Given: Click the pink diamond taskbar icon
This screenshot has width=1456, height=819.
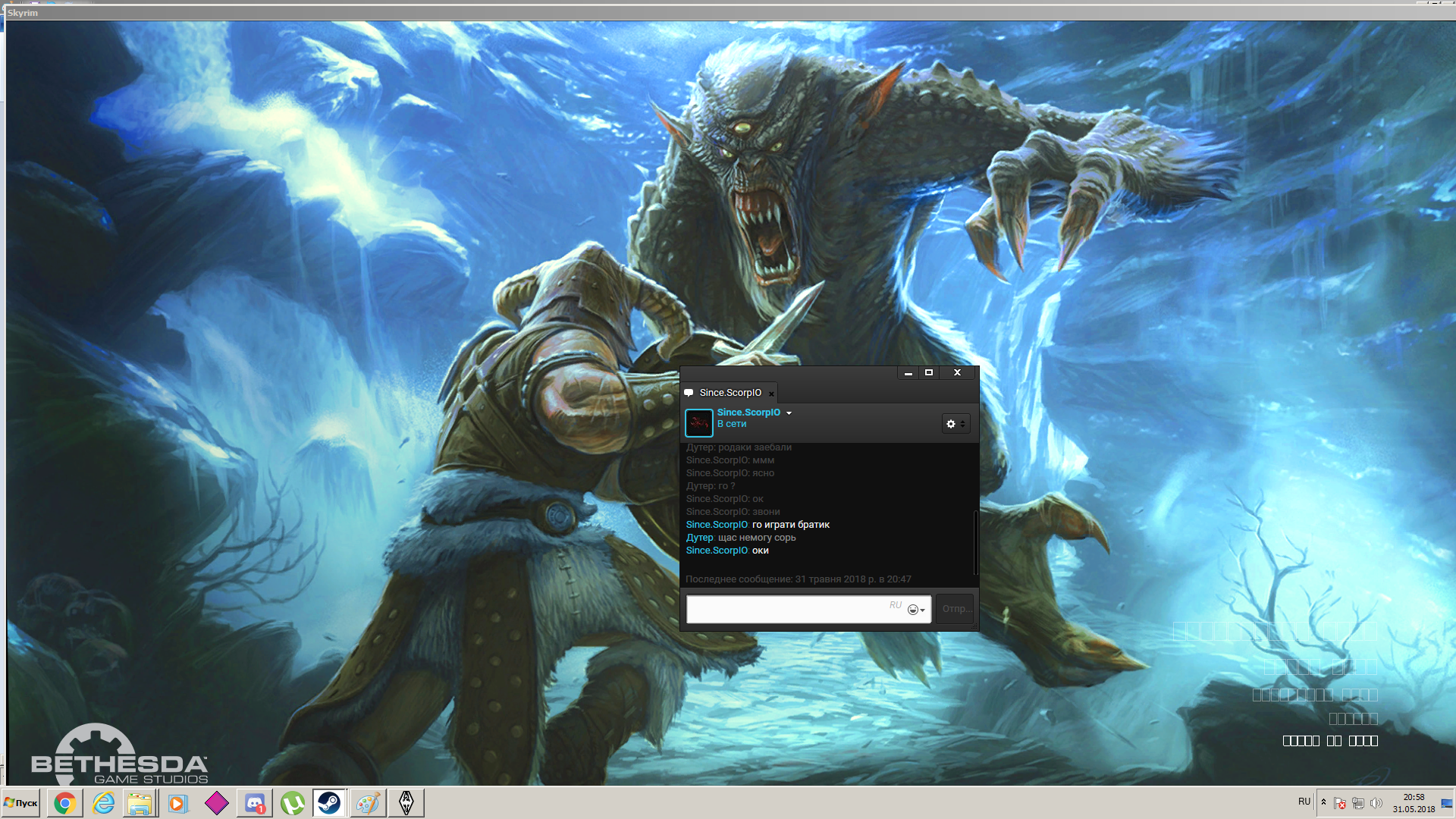Looking at the screenshot, I should pos(217,803).
